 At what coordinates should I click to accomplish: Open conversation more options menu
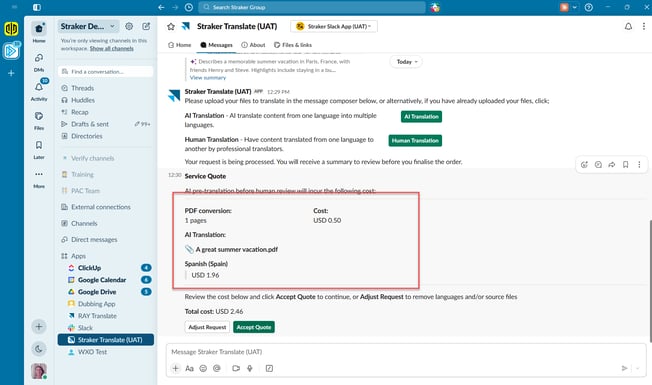tap(644, 26)
